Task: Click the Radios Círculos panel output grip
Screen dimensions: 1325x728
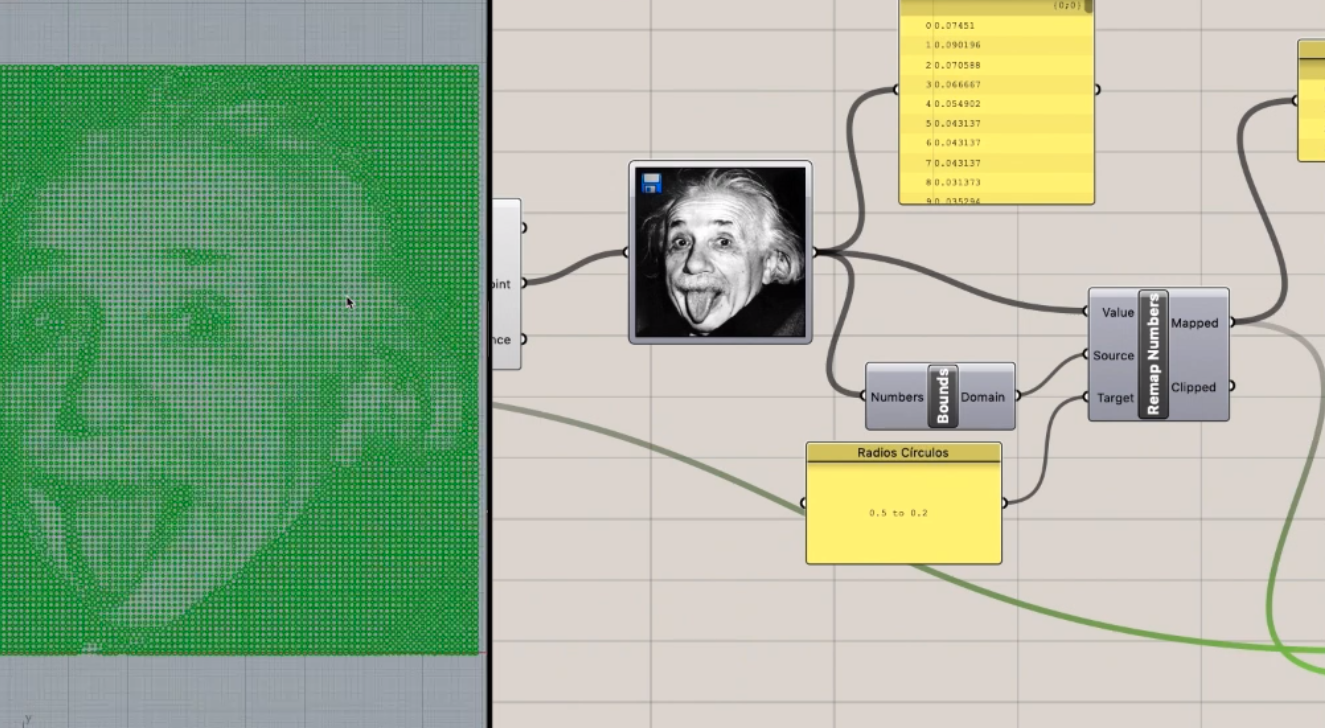Action: pyautogui.click(x=1004, y=503)
